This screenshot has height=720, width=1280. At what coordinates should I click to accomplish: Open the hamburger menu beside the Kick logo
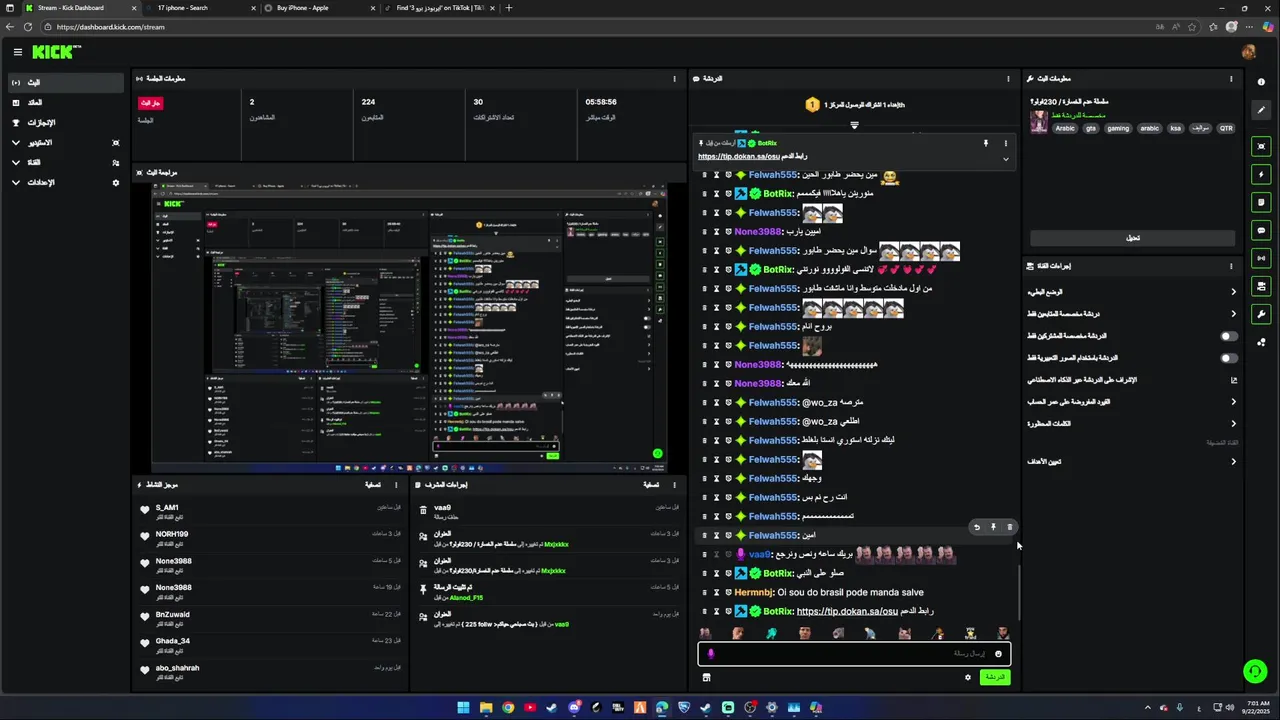pos(17,52)
